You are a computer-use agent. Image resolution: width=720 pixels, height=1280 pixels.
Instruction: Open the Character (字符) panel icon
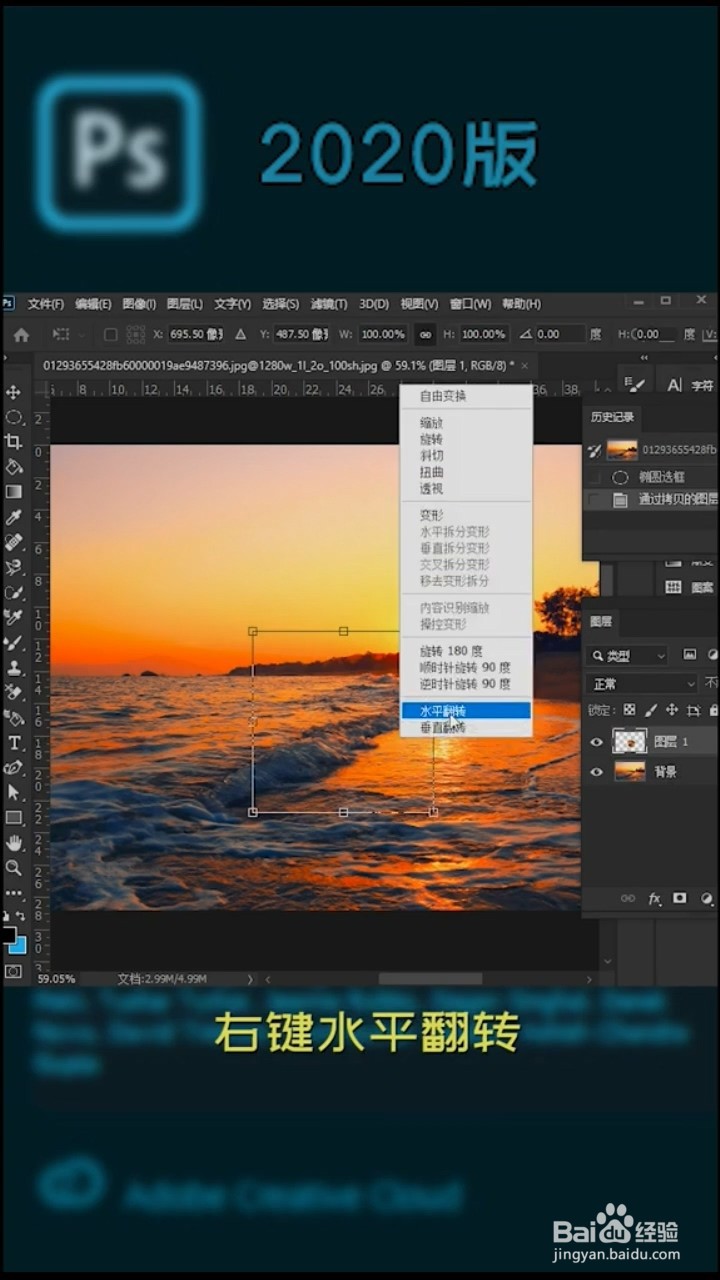(x=674, y=384)
